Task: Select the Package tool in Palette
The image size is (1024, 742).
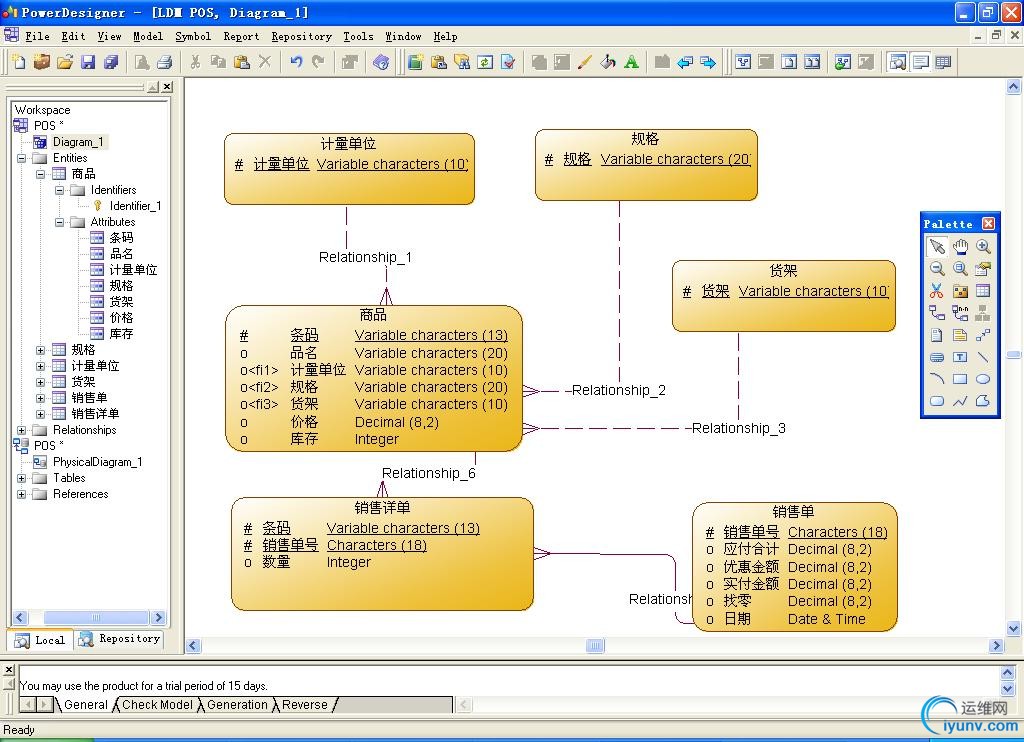Action: click(960, 291)
